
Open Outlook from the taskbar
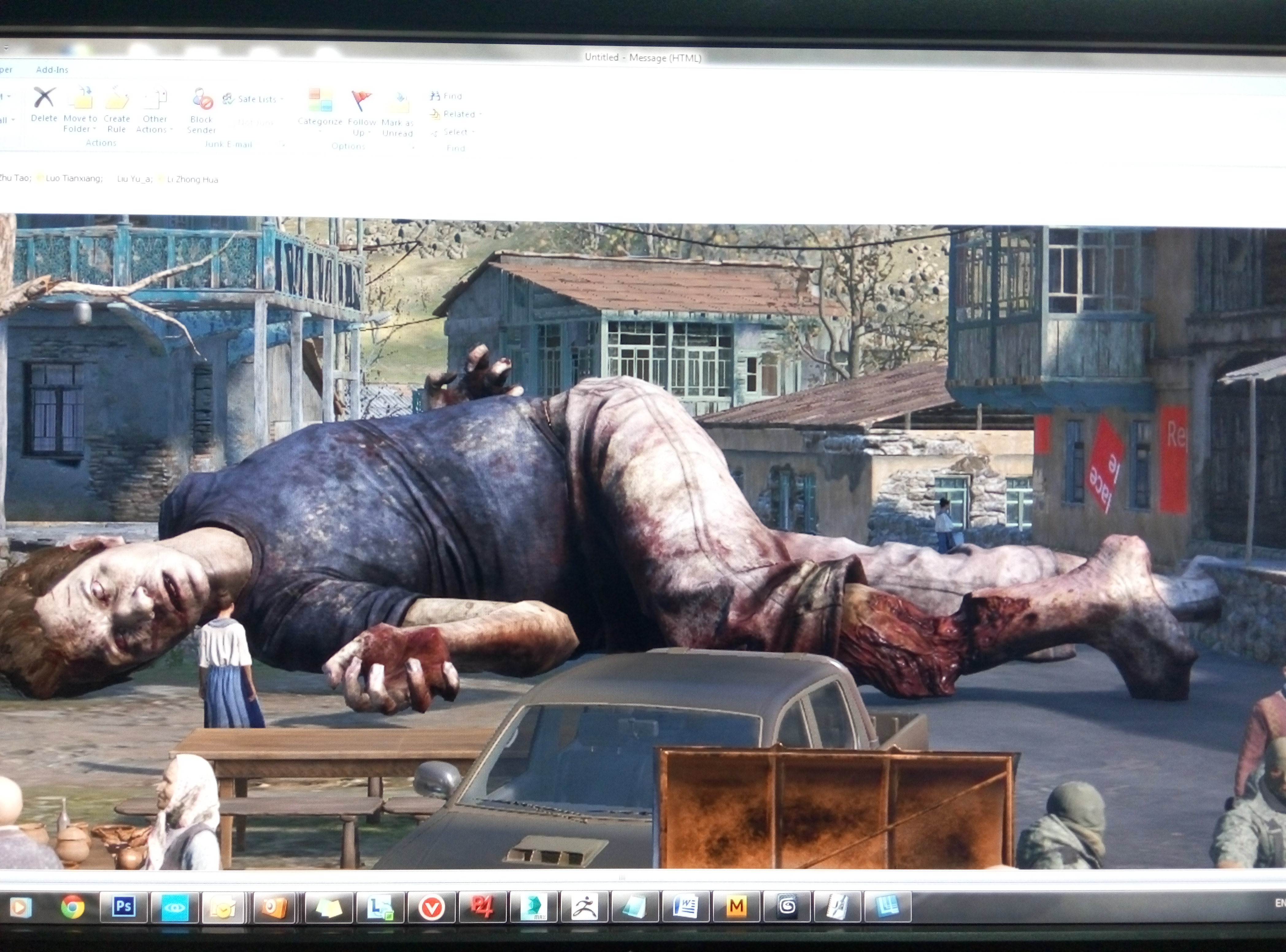[223, 908]
